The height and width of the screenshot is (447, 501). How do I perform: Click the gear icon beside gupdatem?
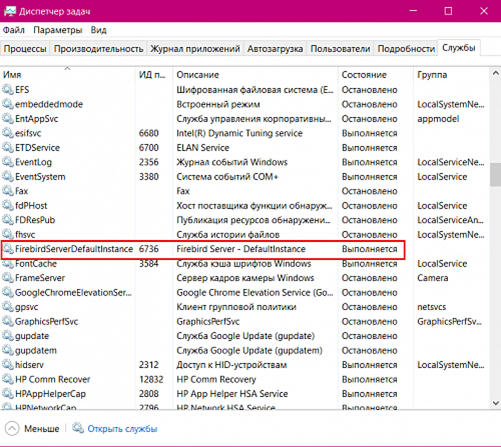pyautogui.click(x=7, y=350)
